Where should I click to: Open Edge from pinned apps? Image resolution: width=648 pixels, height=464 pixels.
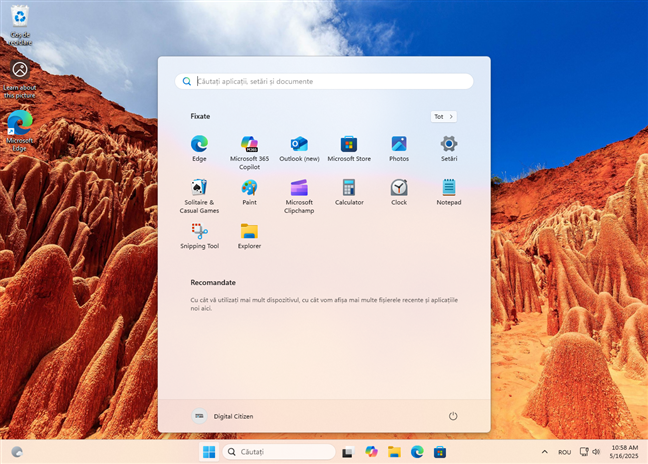click(199, 148)
